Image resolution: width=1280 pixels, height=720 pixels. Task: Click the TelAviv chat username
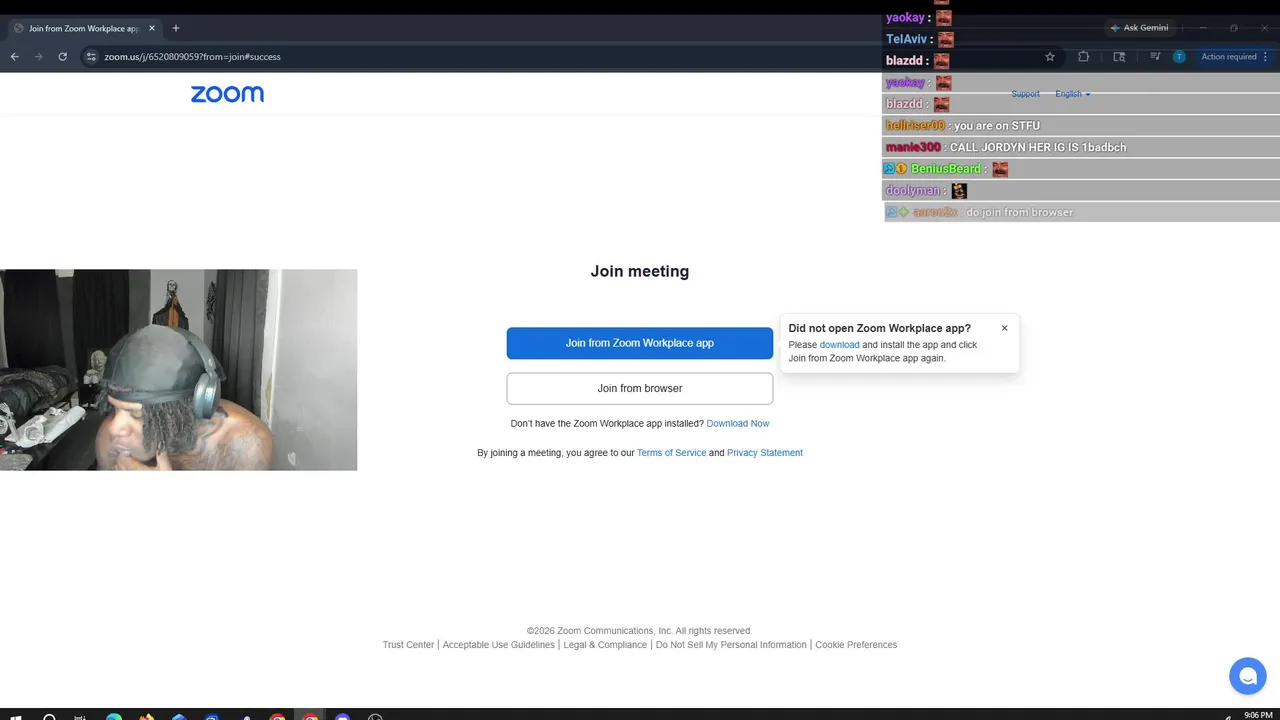906,40
